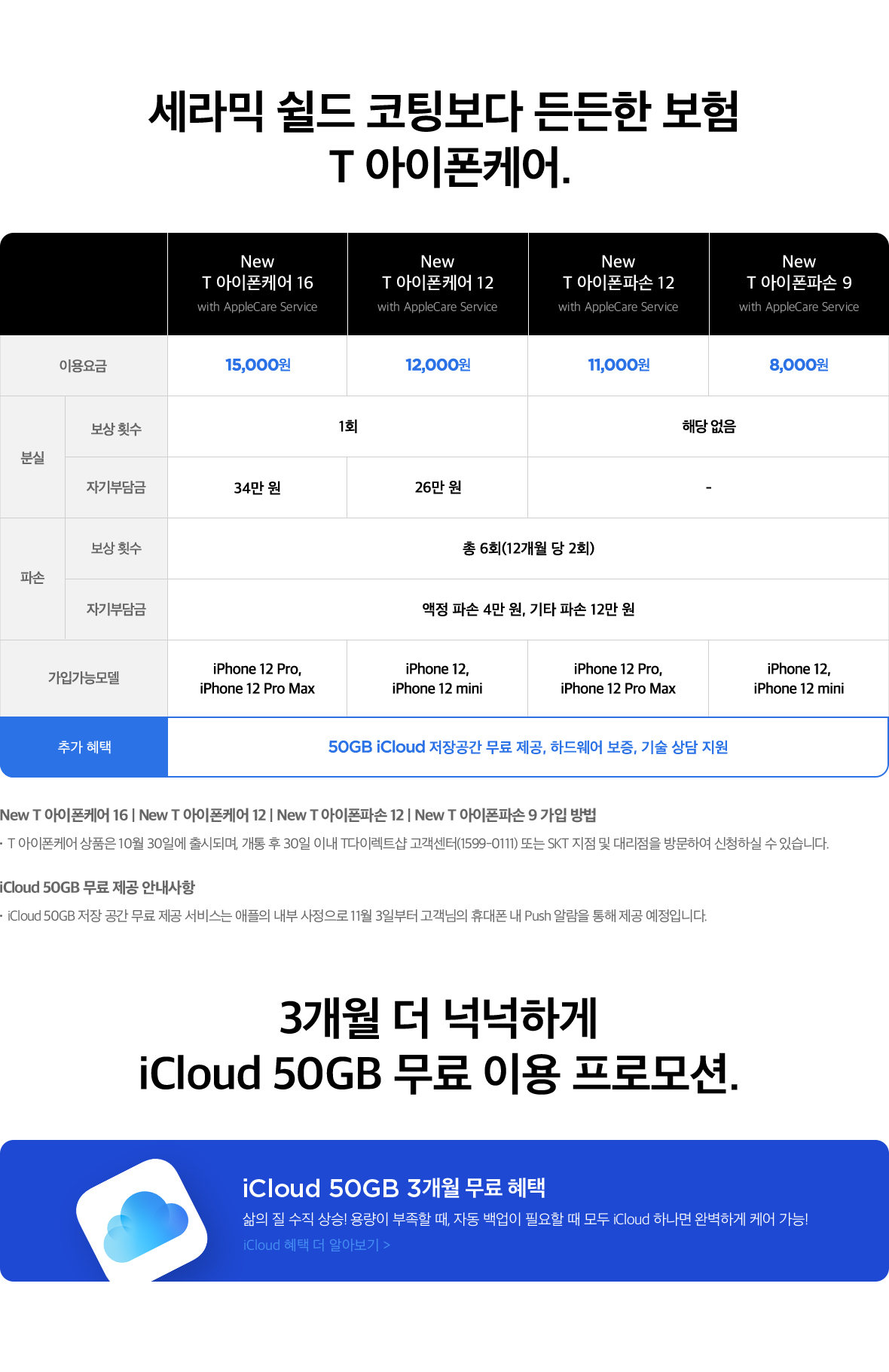Select the 'New T 아이폰파손 9' column header

(799, 284)
